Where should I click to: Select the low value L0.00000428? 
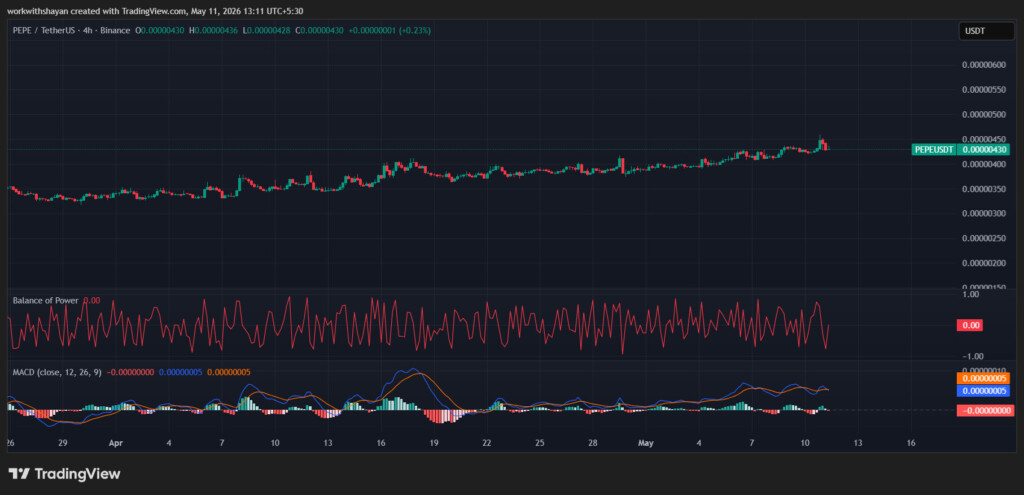coord(268,30)
